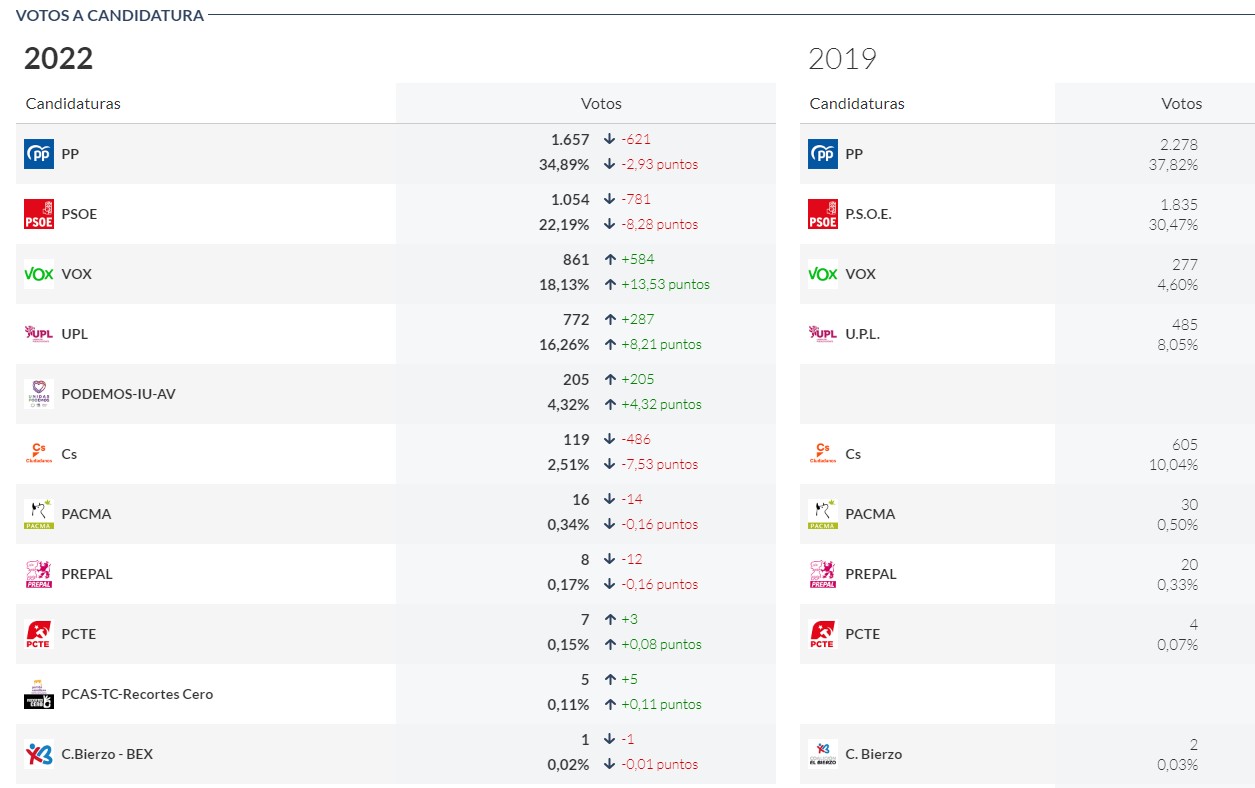Click the PSOE logo in 2022 table

(39, 214)
